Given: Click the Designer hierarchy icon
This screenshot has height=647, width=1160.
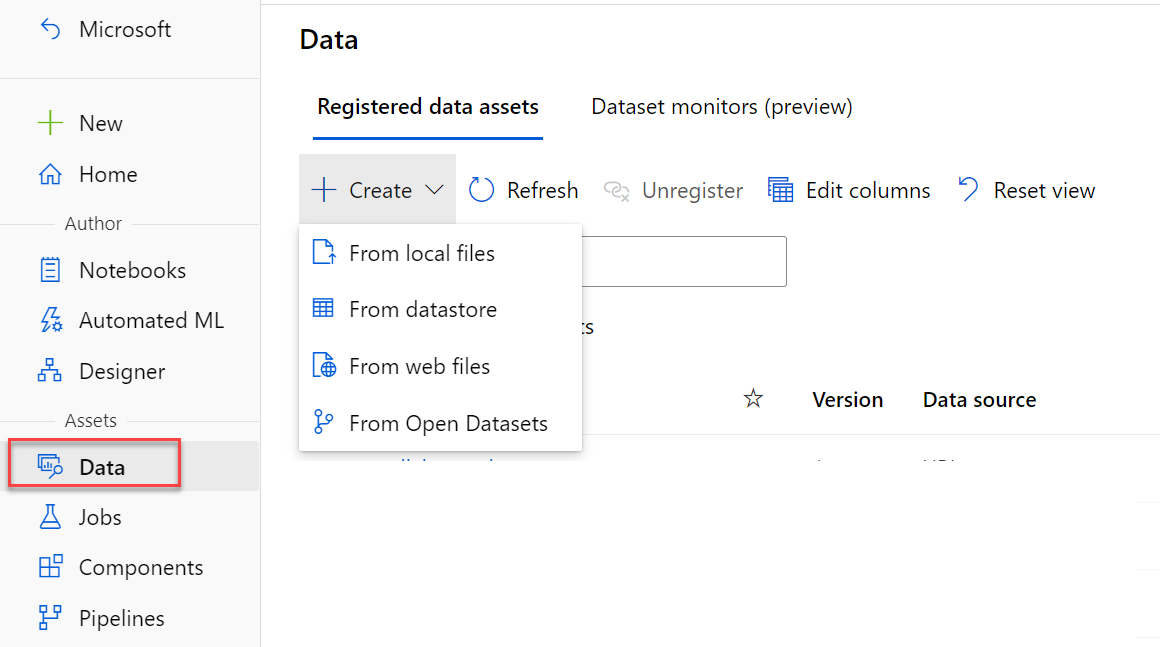Looking at the screenshot, I should coord(50,370).
